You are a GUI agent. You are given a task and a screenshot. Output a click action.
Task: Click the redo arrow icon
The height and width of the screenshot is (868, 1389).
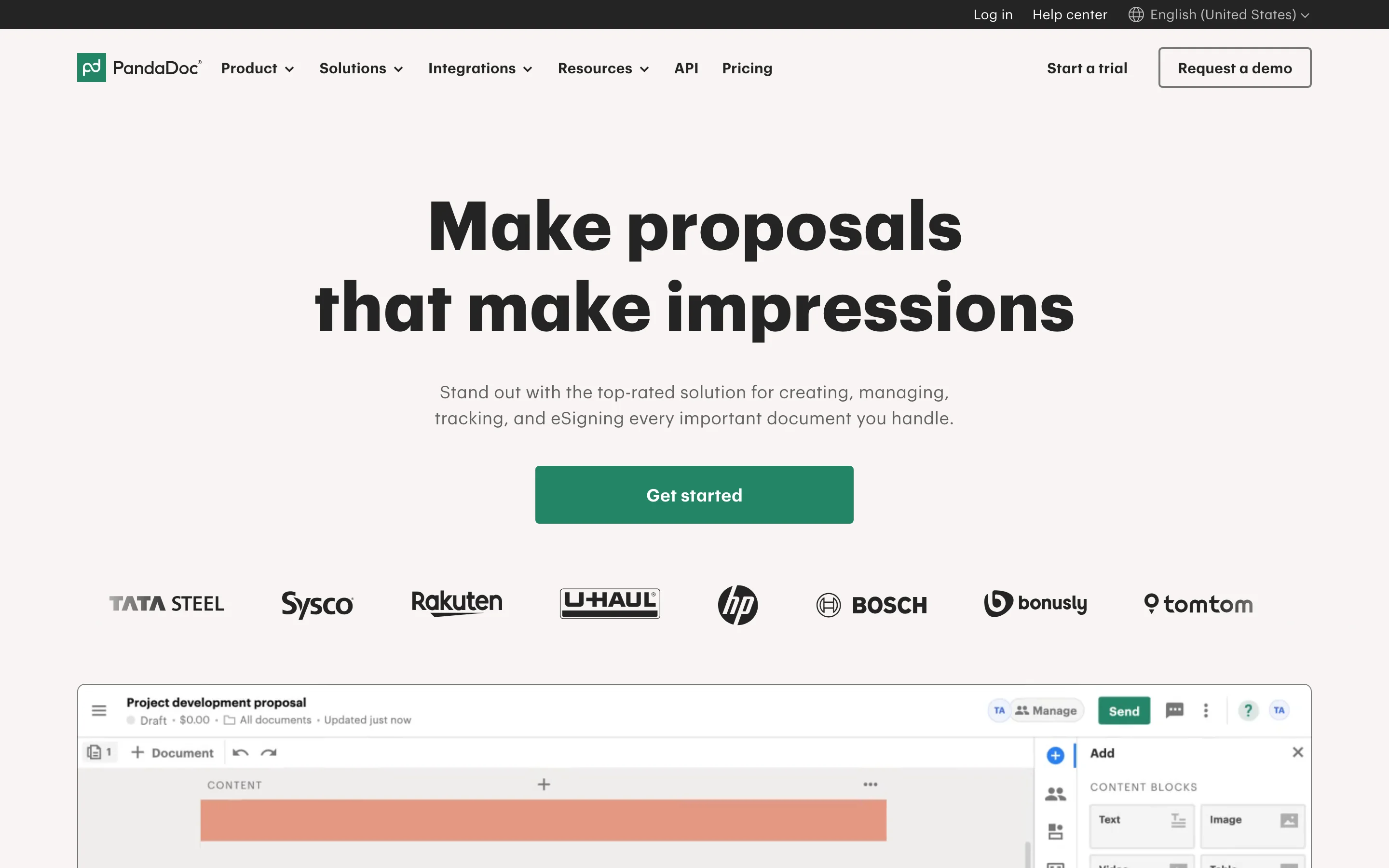(269, 753)
